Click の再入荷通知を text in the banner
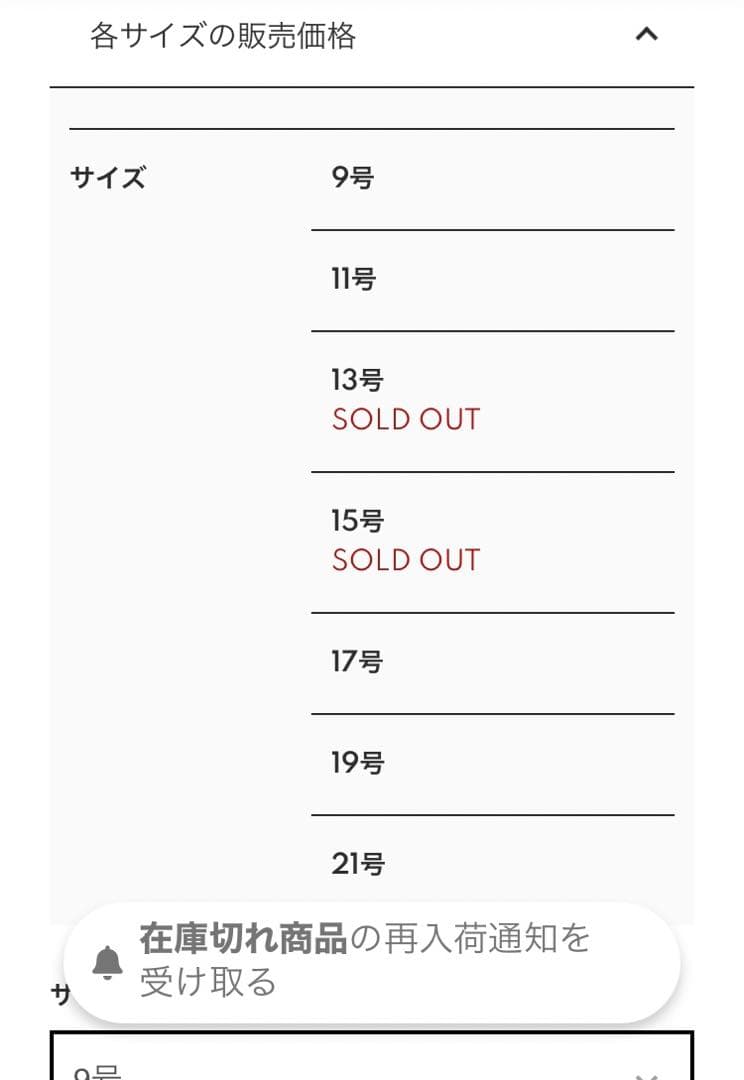This screenshot has width=744, height=1080. (x=470, y=940)
